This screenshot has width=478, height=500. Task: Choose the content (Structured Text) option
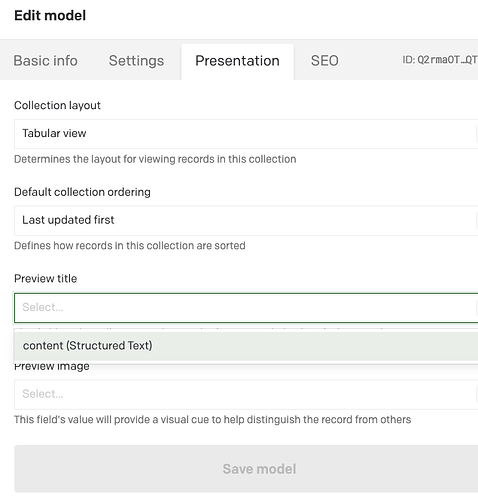point(246,346)
